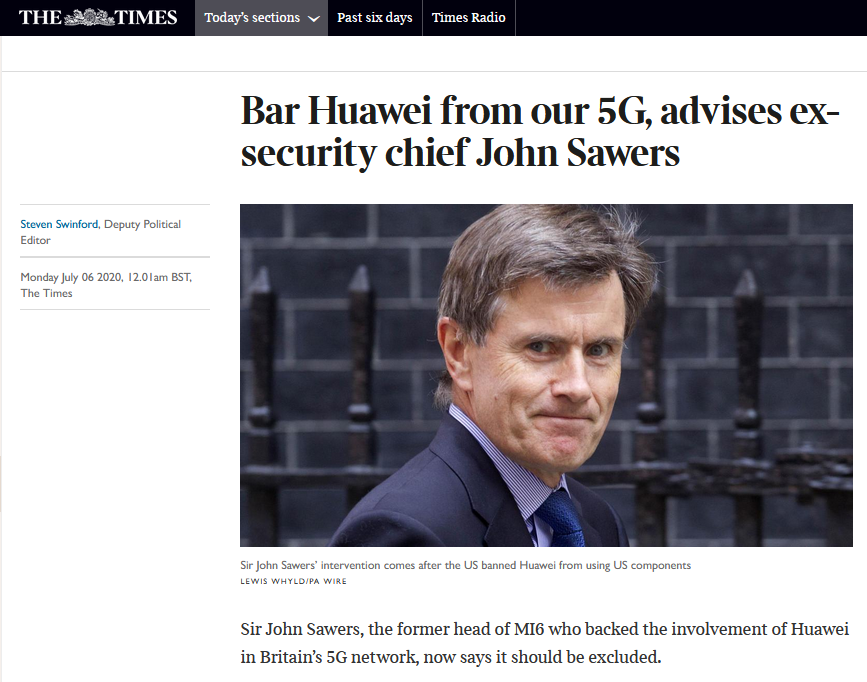
Task: Click the photo caption about US components
Action: (465, 565)
